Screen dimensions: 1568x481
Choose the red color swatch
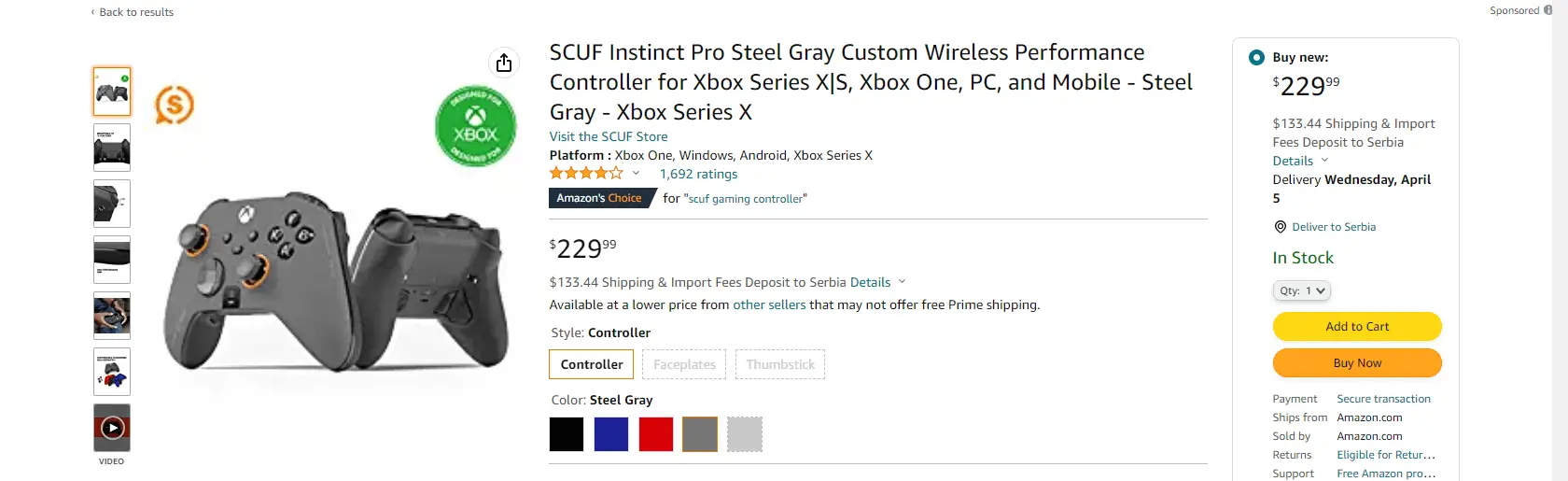(656, 434)
